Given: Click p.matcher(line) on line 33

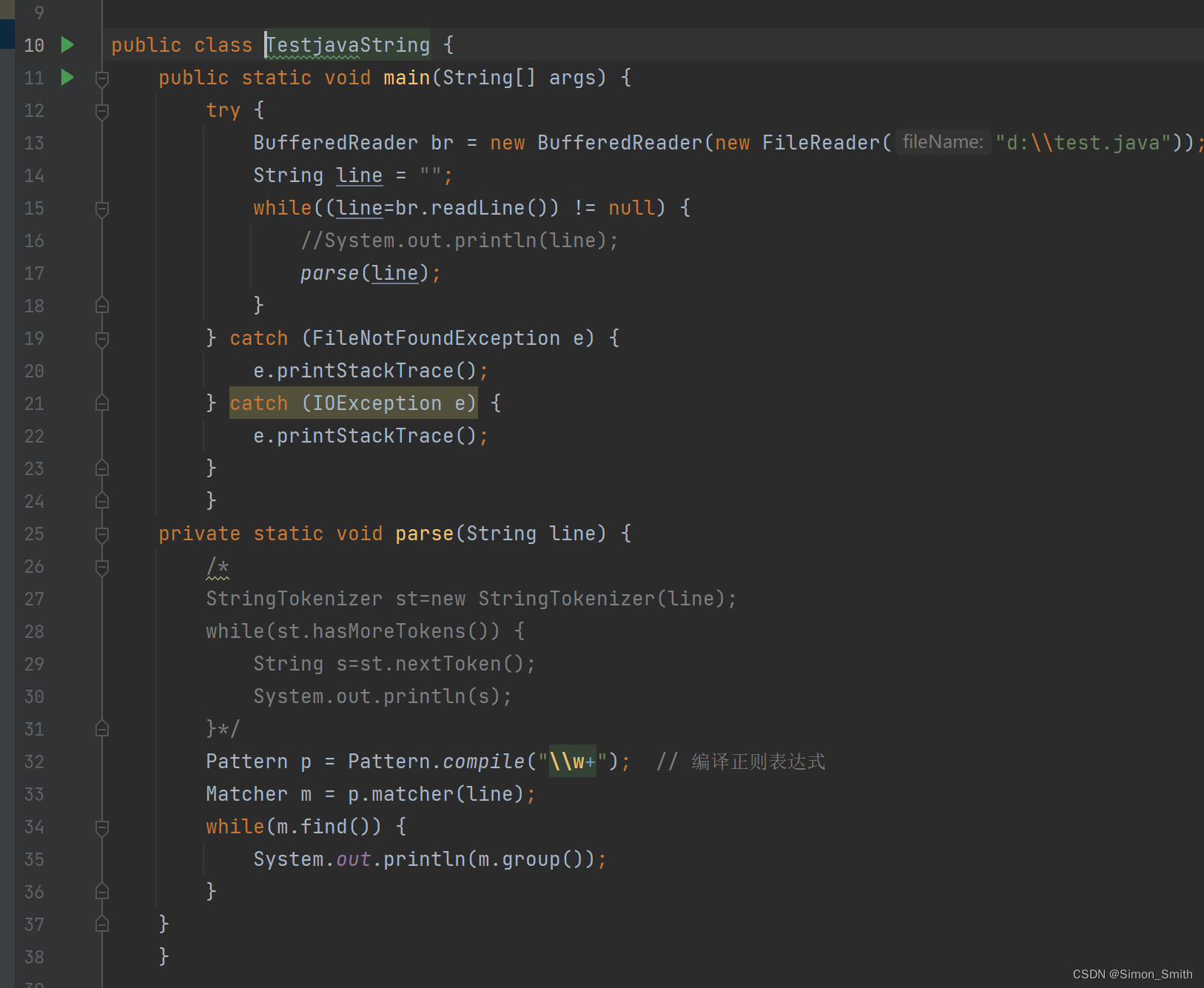Looking at the screenshot, I should 436,794.
